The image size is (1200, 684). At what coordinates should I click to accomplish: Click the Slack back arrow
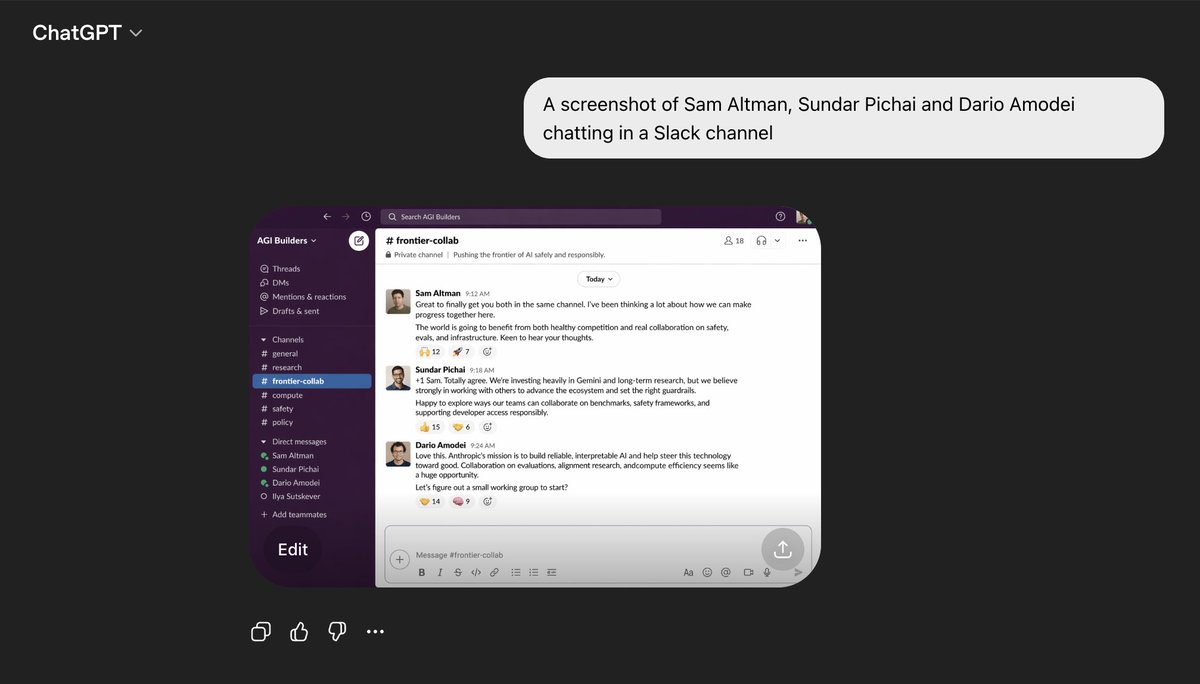tap(327, 216)
